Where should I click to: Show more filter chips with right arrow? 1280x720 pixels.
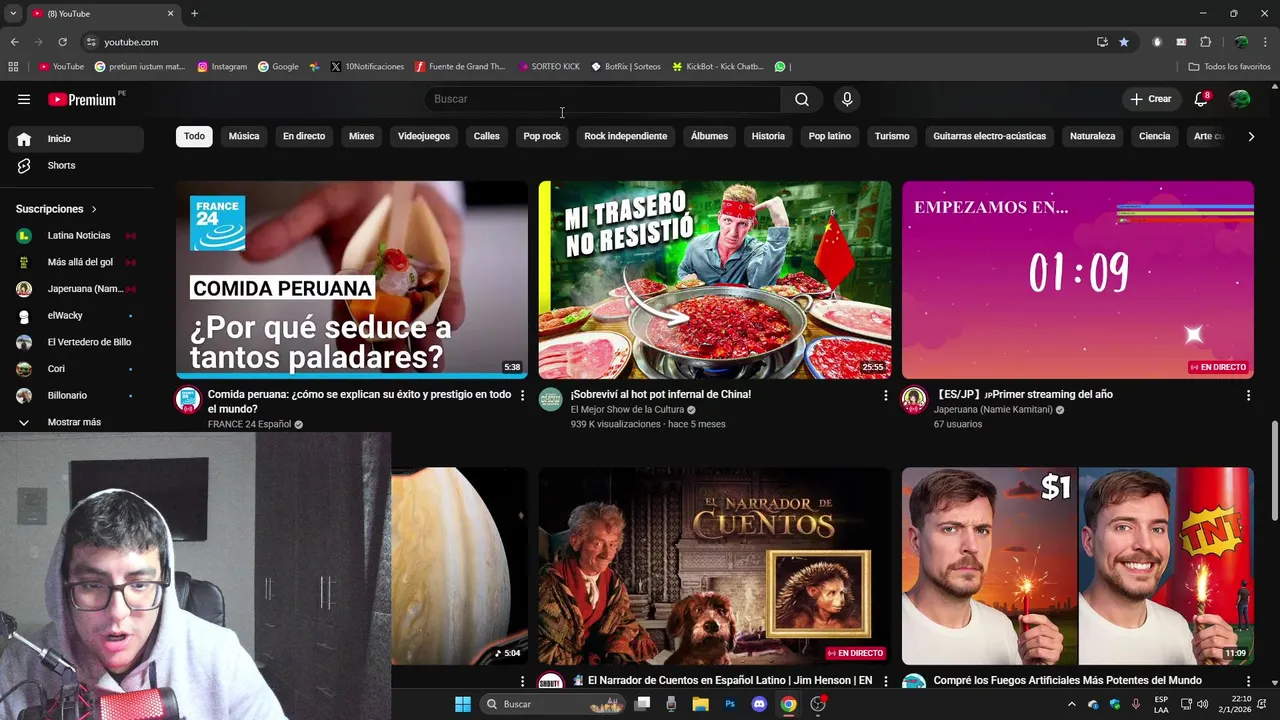point(1251,136)
